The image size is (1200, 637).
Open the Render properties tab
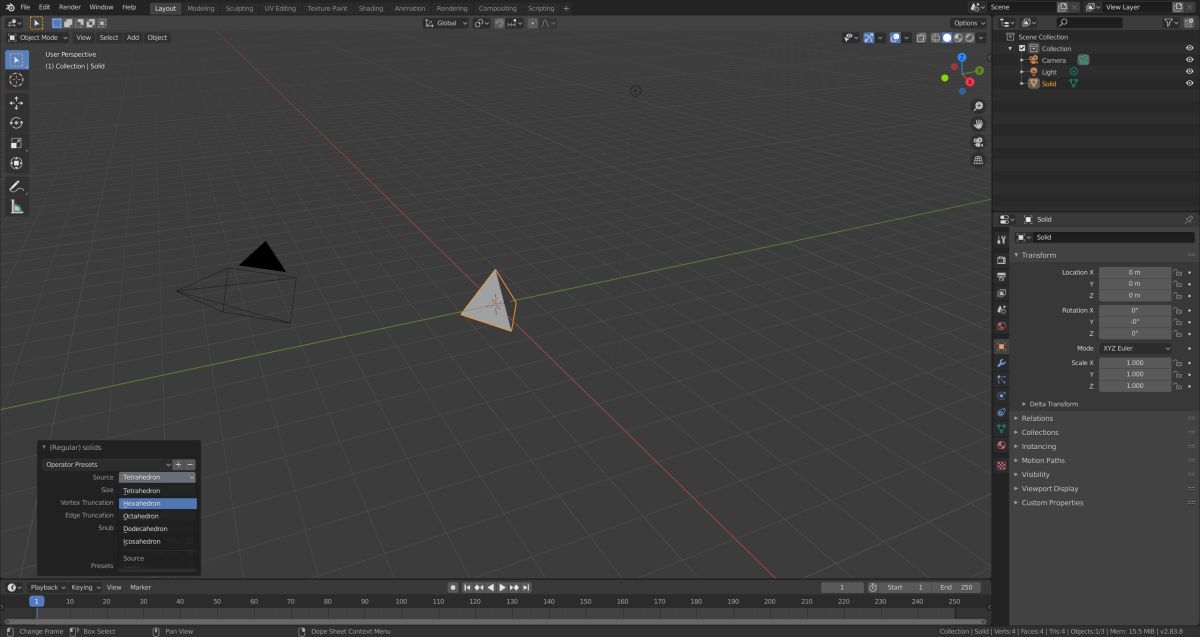point(1001,260)
